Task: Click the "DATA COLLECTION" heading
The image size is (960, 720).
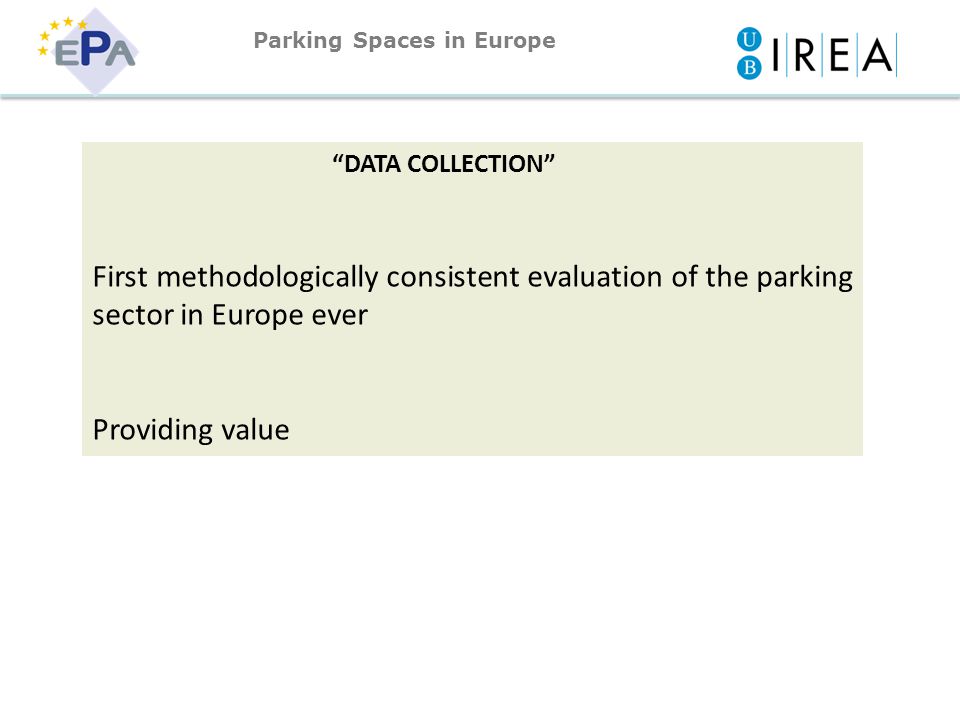Action: (x=443, y=163)
